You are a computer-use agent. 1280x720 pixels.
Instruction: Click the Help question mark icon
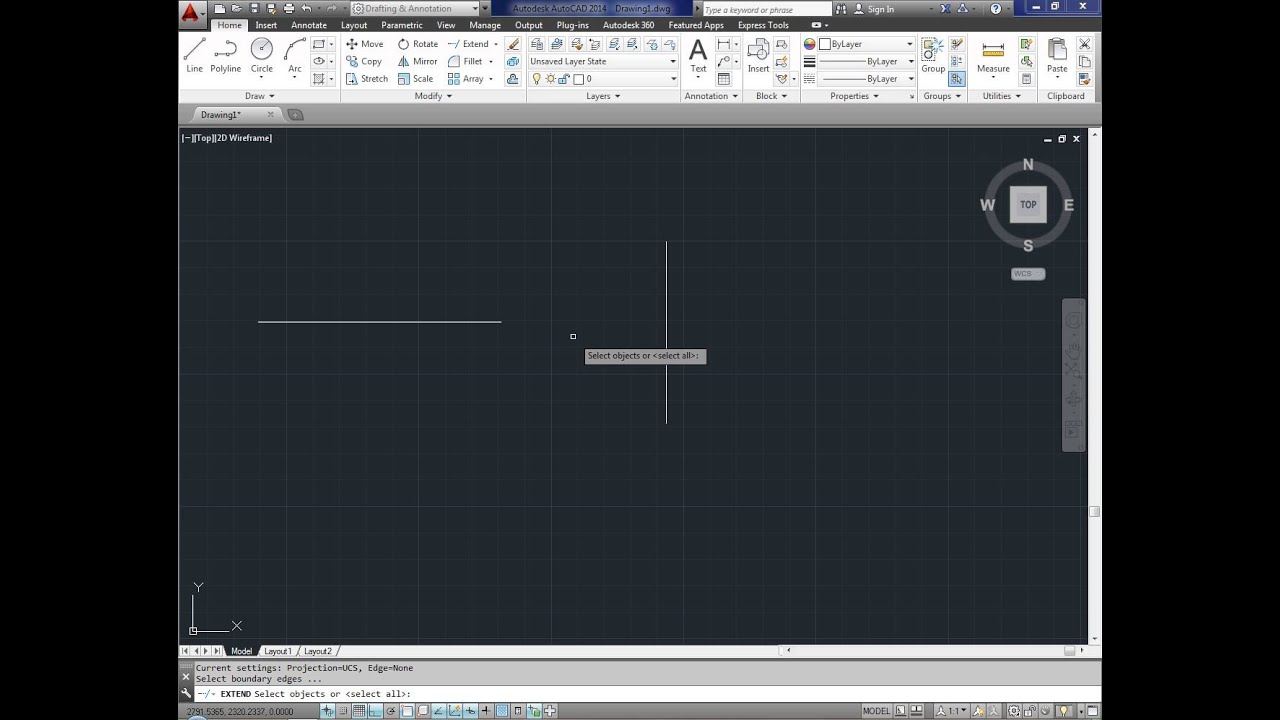point(995,8)
